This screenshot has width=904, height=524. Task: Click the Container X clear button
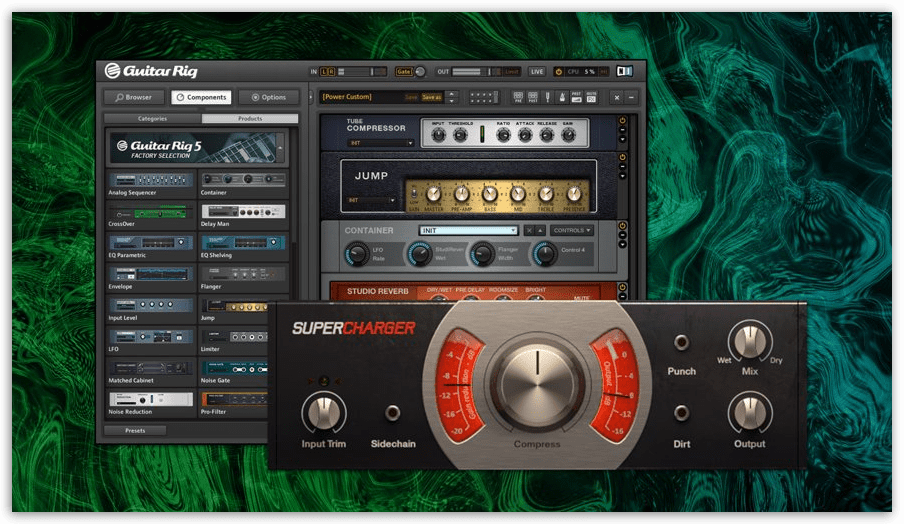(529, 231)
